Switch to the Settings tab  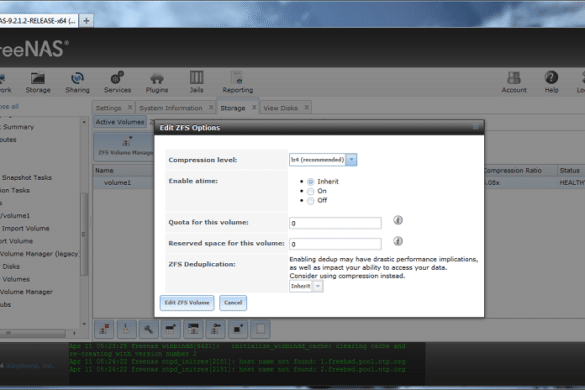pos(109,108)
